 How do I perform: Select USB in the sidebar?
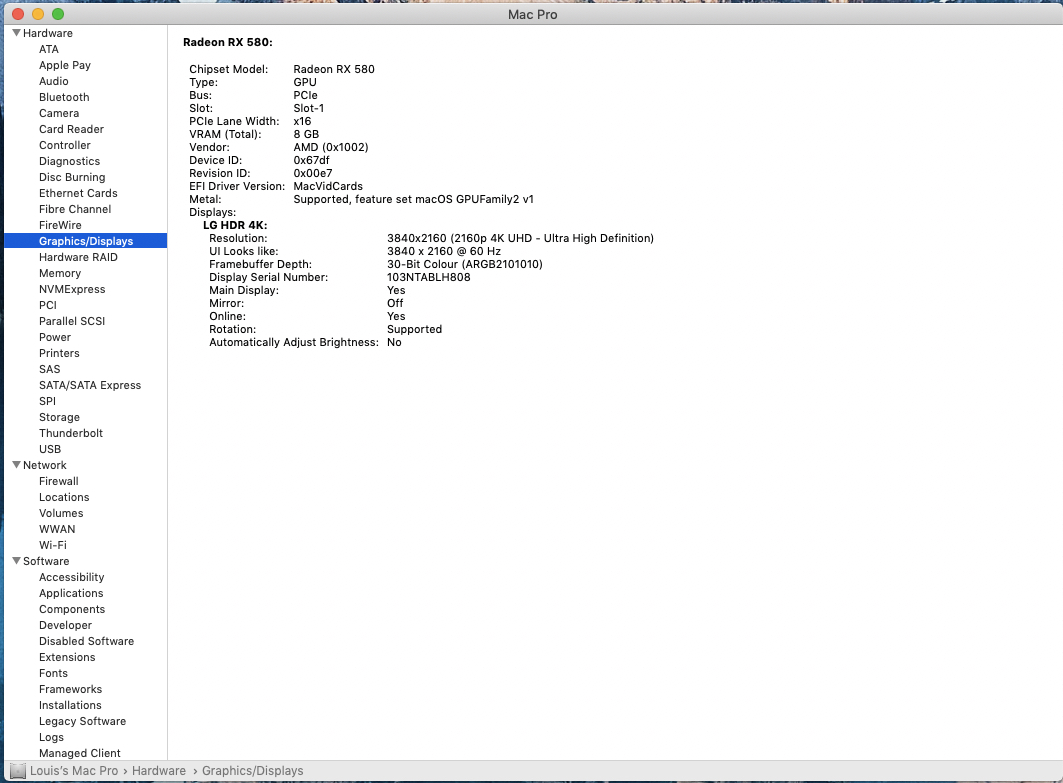(49, 449)
